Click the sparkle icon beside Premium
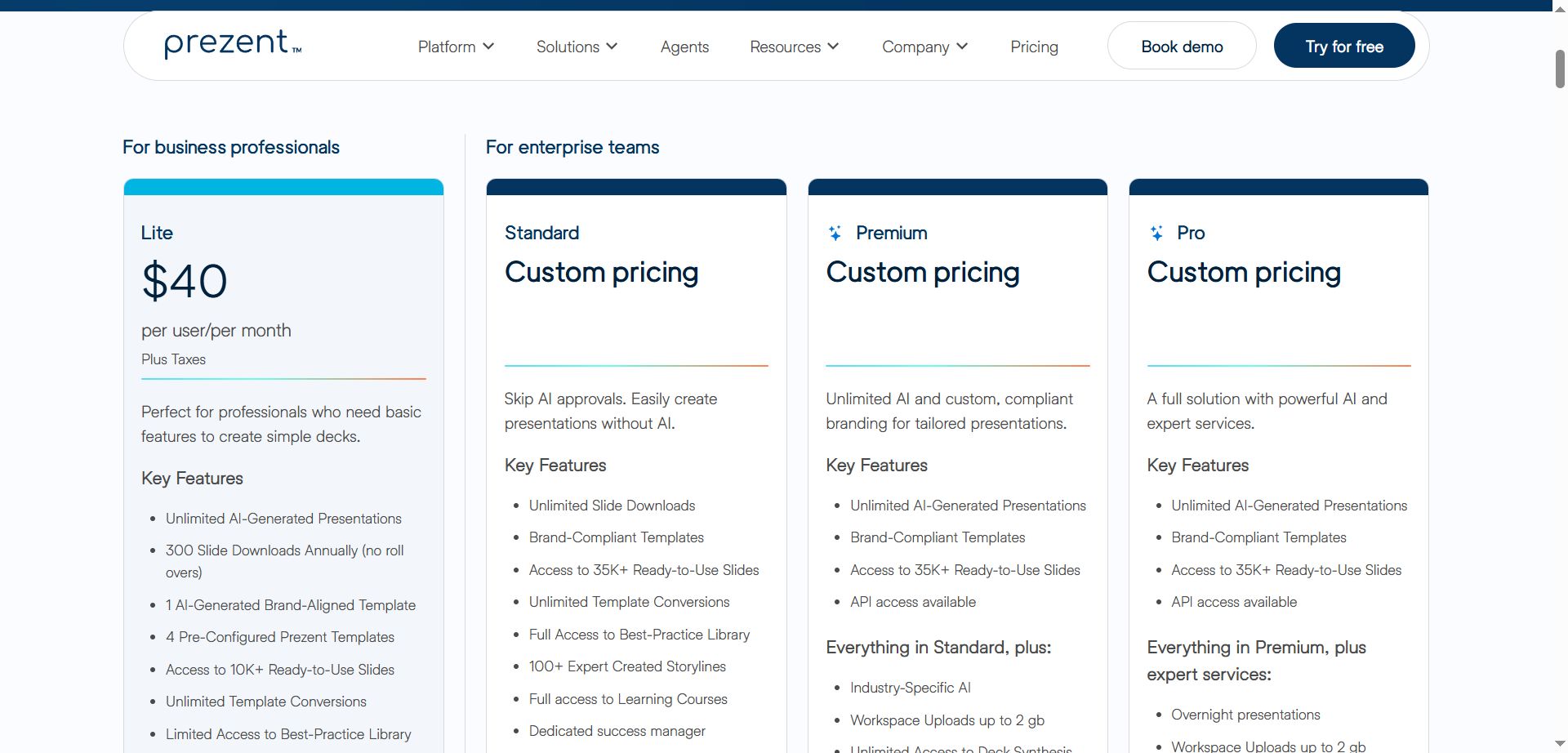Screen dimensions: 1568x753 click(835, 234)
